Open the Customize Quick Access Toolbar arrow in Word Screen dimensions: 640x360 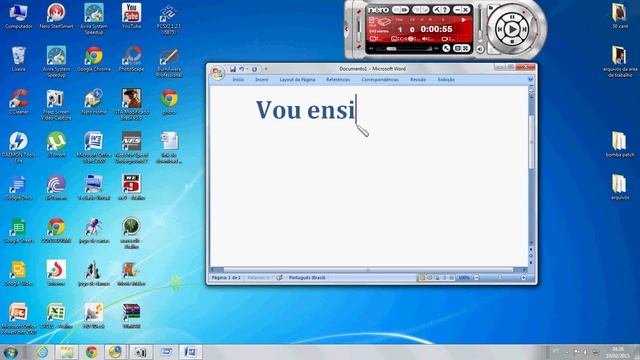click(266, 69)
